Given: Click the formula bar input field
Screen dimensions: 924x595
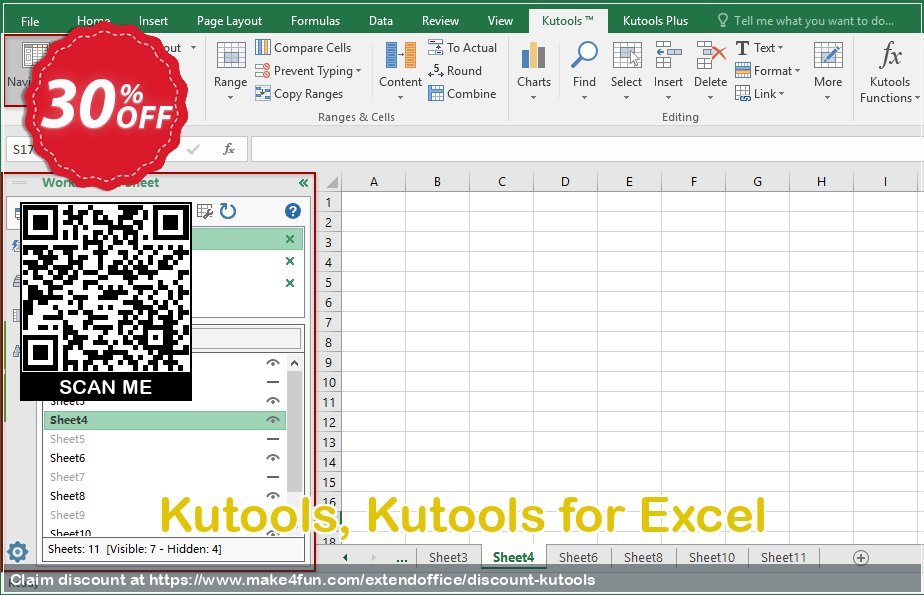Looking at the screenshot, I should tap(580, 149).
